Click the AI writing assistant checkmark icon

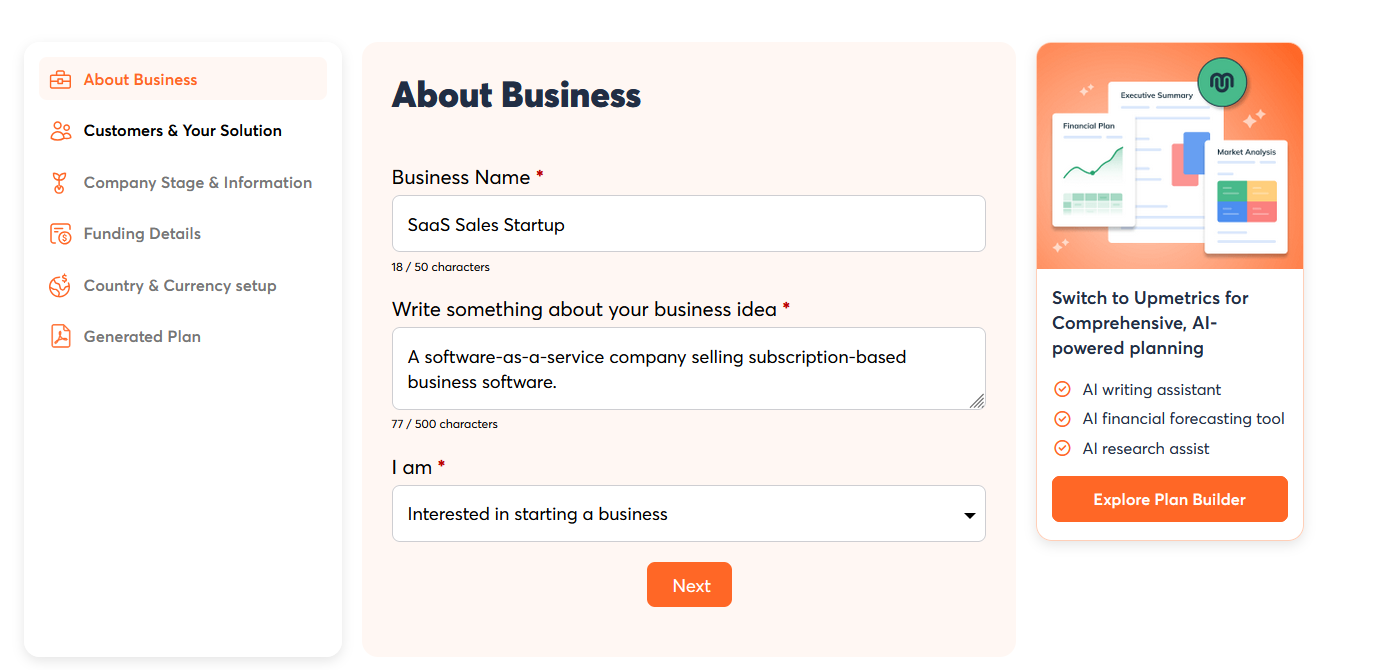pyautogui.click(x=1062, y=390)
